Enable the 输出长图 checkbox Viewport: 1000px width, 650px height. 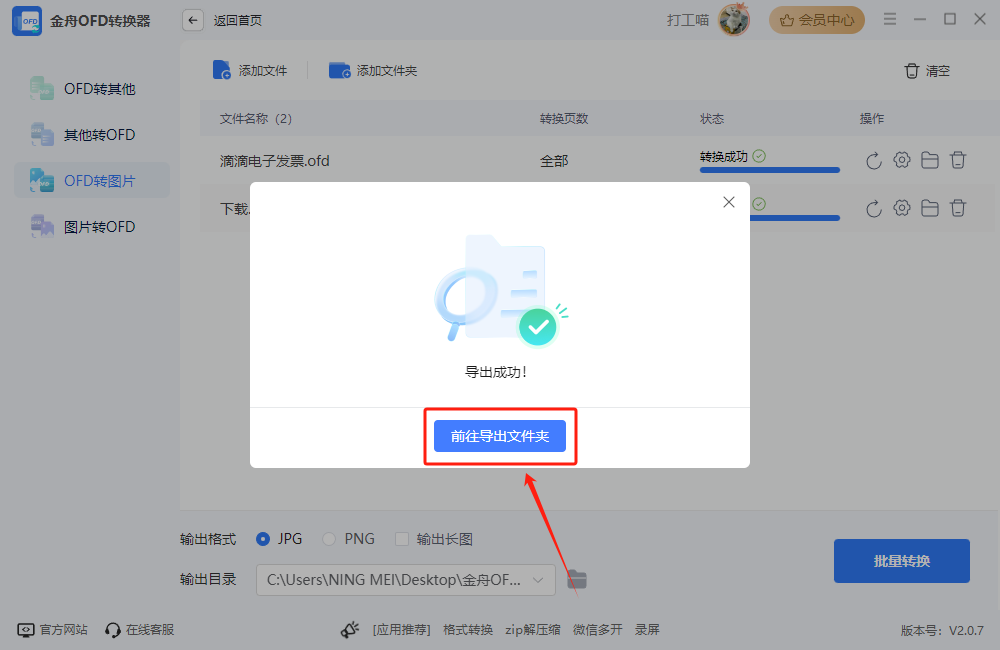(402, 539)
